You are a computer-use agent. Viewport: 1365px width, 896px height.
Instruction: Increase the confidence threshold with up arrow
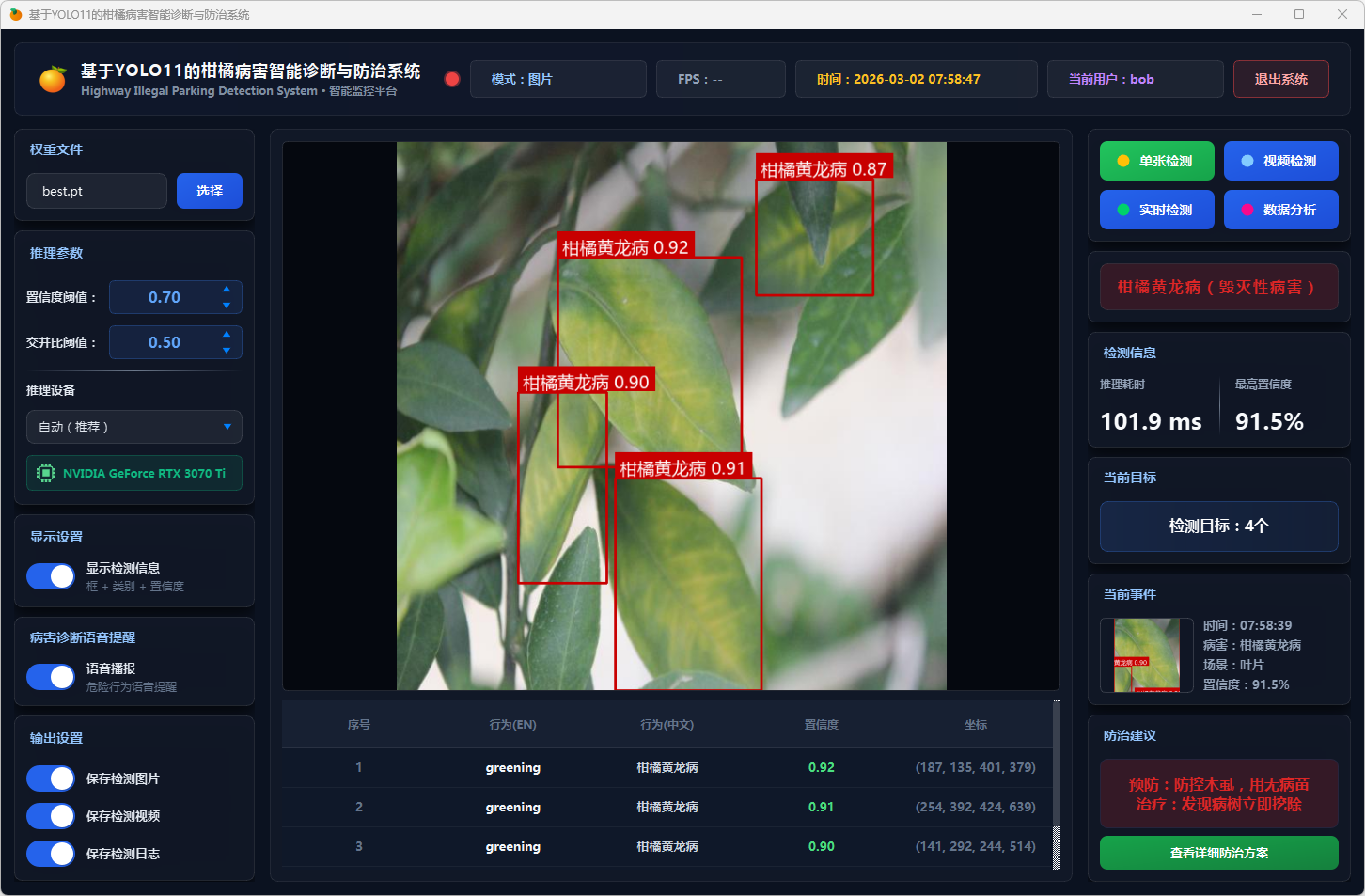(227, 289)
